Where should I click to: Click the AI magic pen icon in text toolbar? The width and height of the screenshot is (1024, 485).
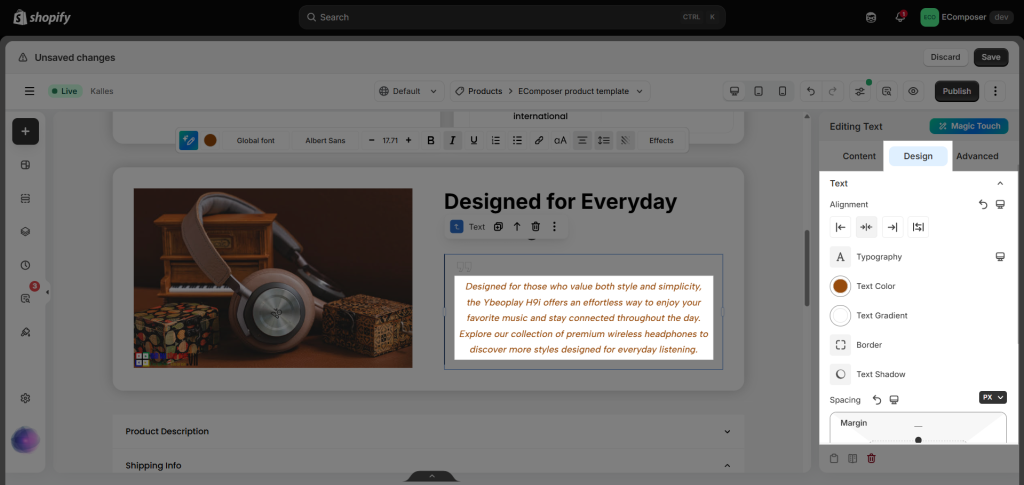point(189,140)
